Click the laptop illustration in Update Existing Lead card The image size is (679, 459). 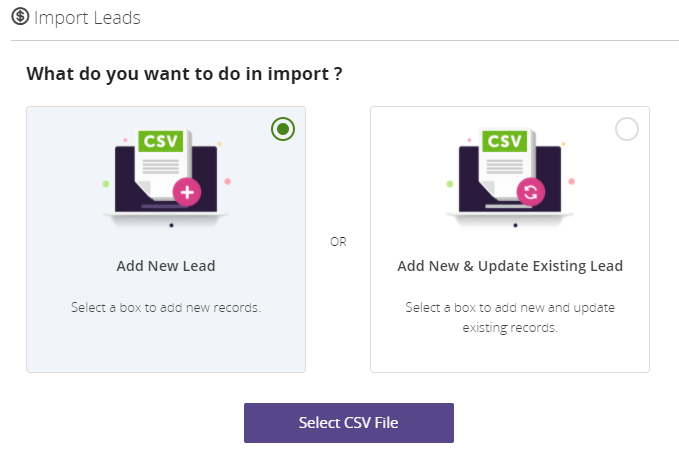click(x=510, y=178)
